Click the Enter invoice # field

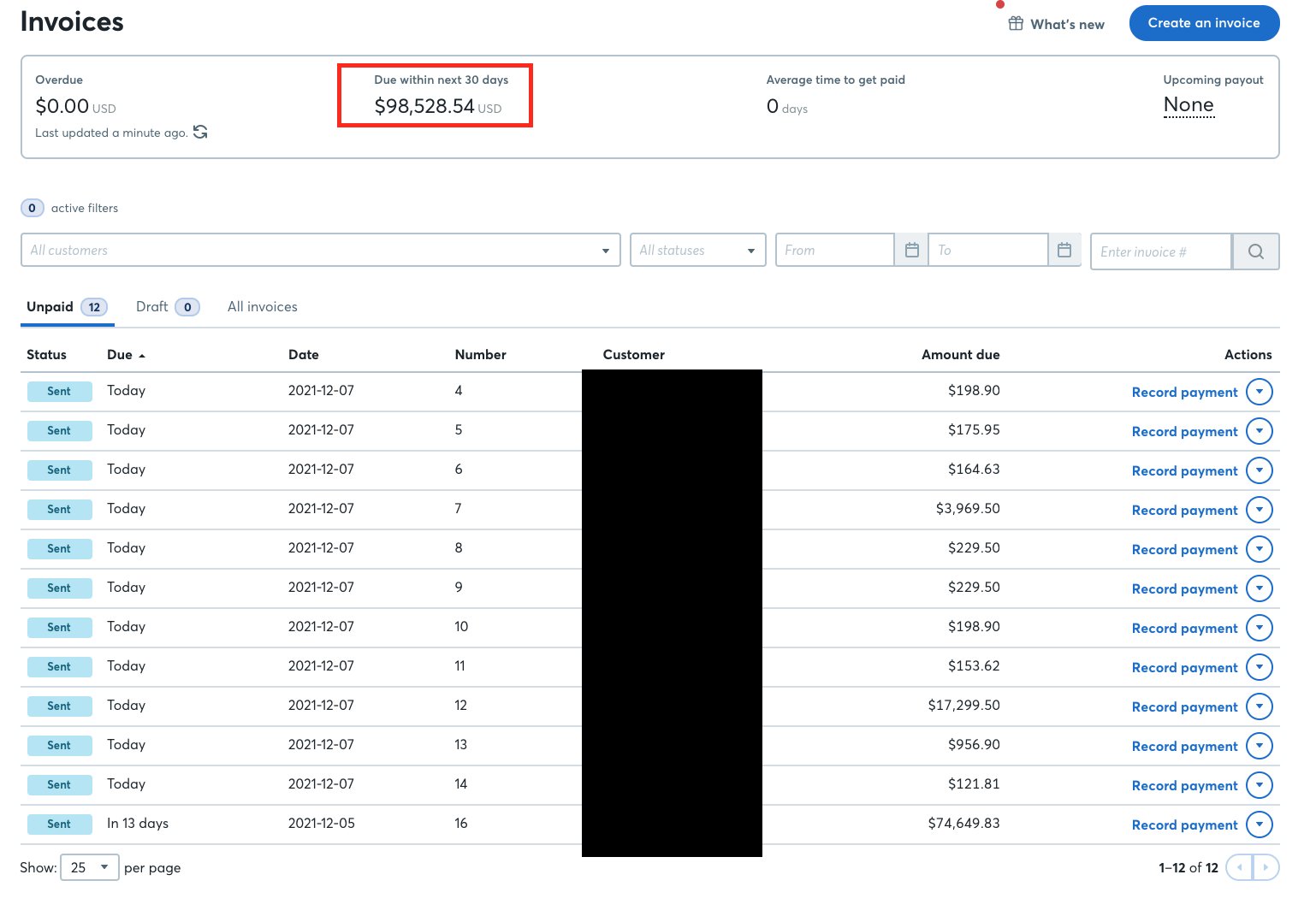point(1161,251)
